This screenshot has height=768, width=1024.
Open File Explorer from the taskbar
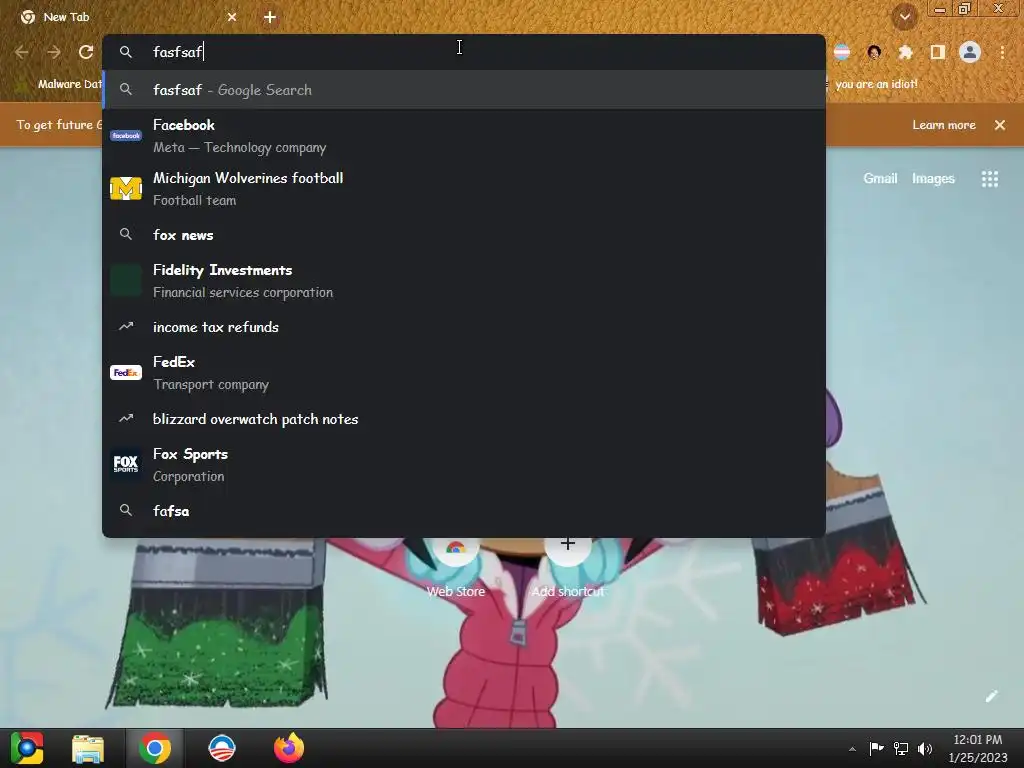point(88,748)
